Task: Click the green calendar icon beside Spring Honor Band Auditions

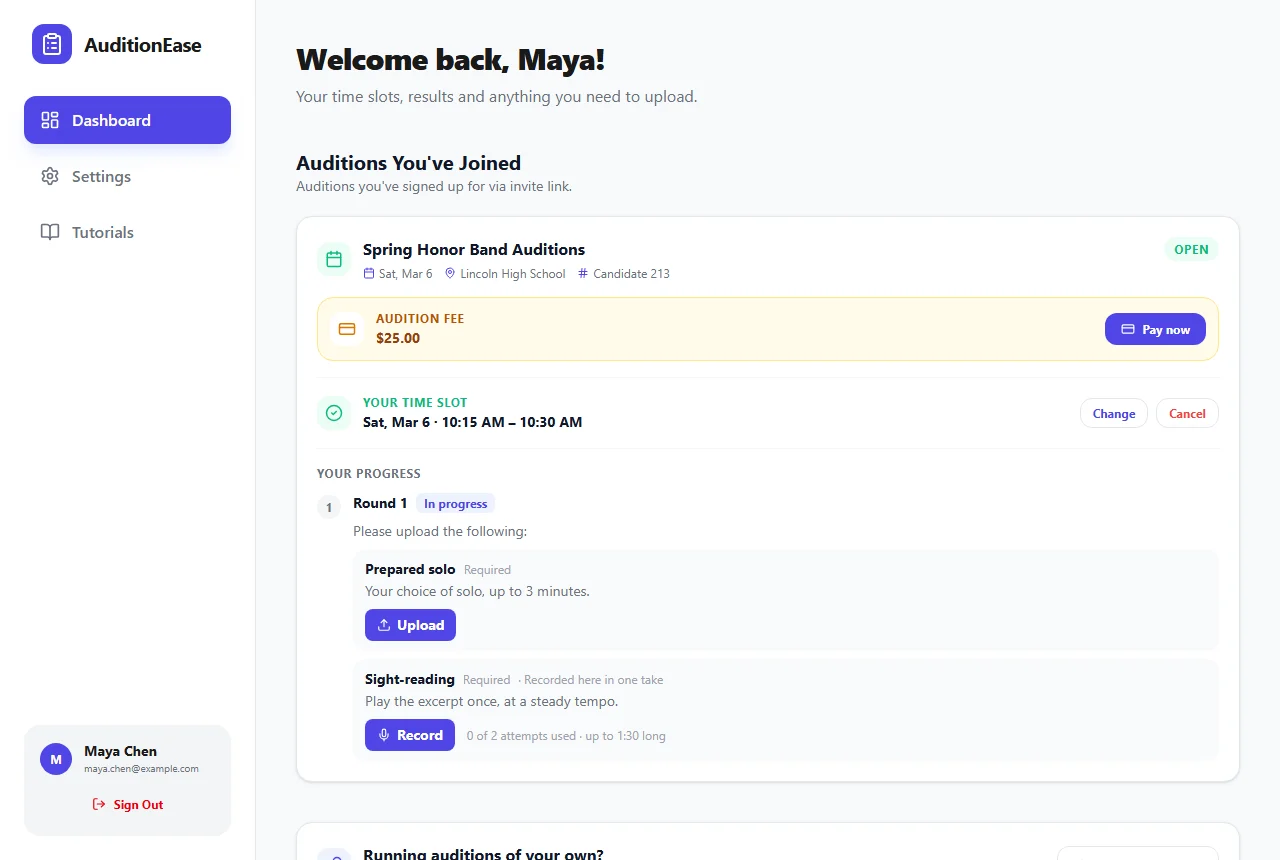Action: [334, 260]
